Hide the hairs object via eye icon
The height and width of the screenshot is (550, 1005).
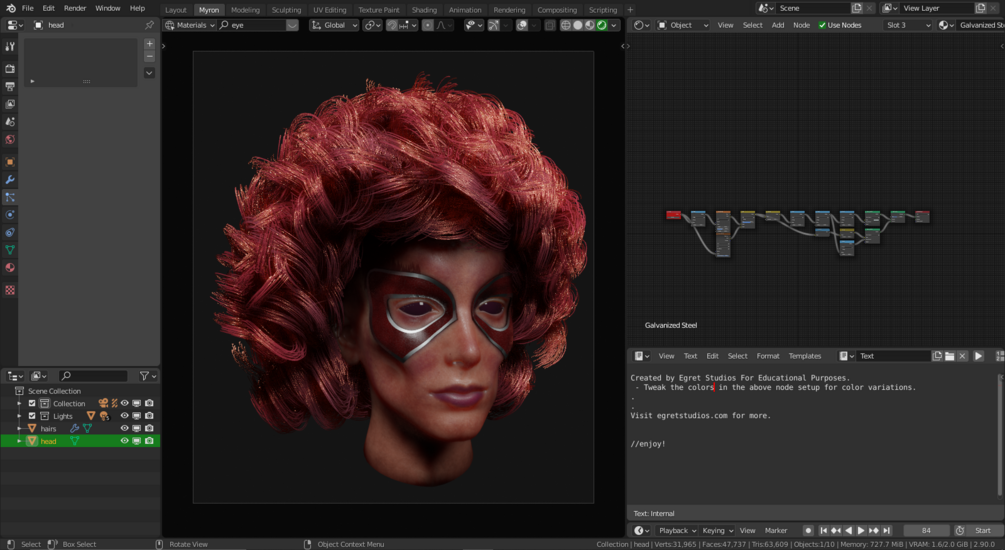pyautogui.click(x=124, y=428)
